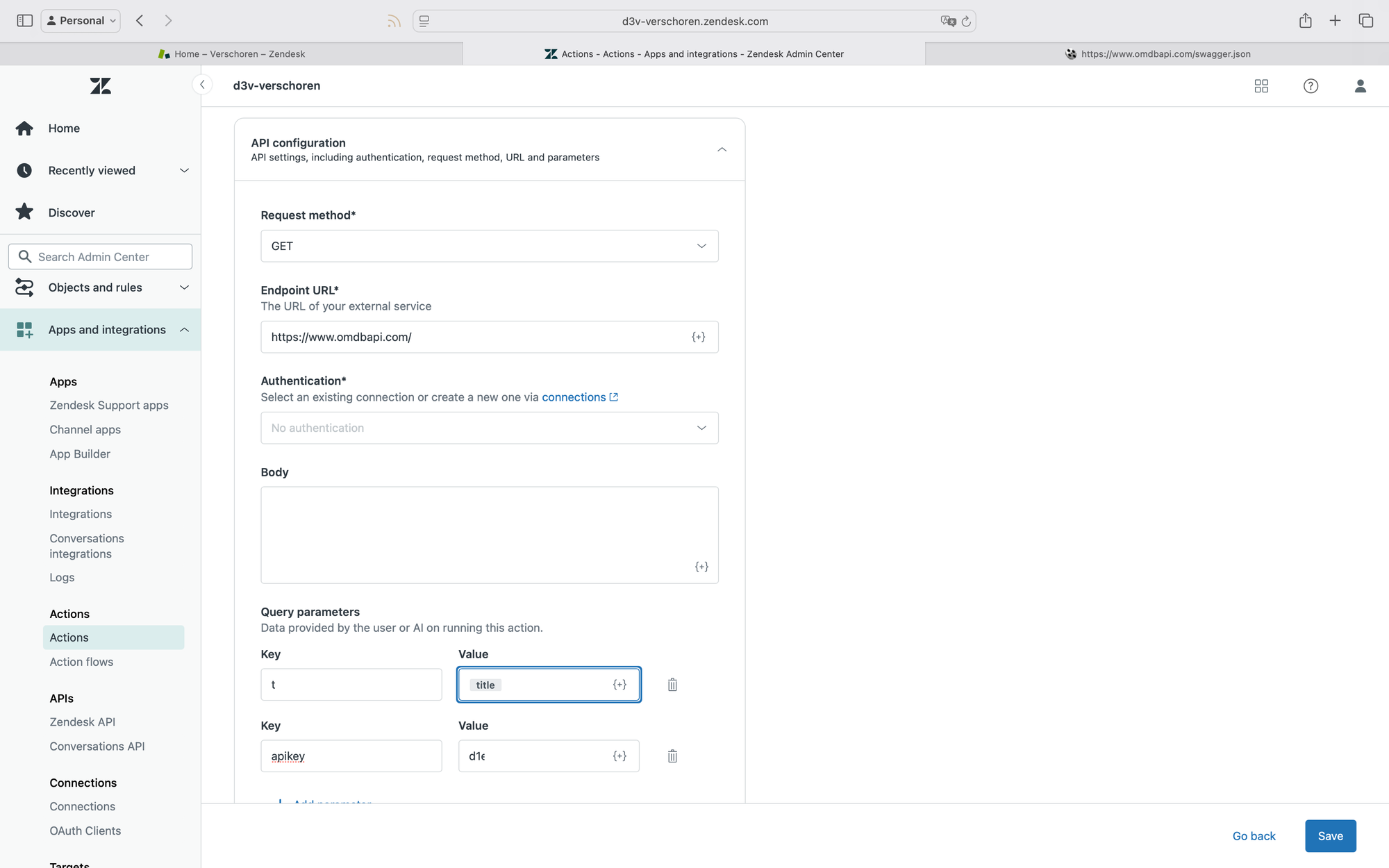This screenshot has width=1389, height=868.
Task: Collapse the API configuration section
Action: [x=722, y=149]
